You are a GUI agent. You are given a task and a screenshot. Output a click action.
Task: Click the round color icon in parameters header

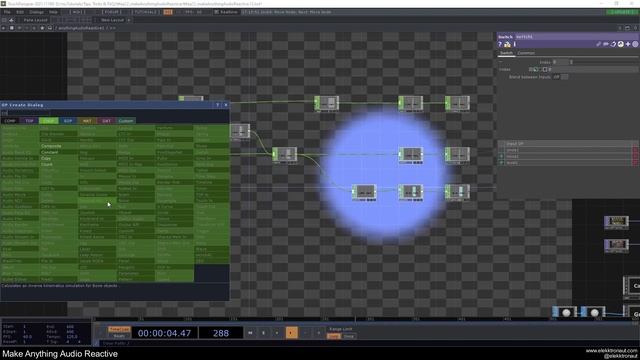635,44
